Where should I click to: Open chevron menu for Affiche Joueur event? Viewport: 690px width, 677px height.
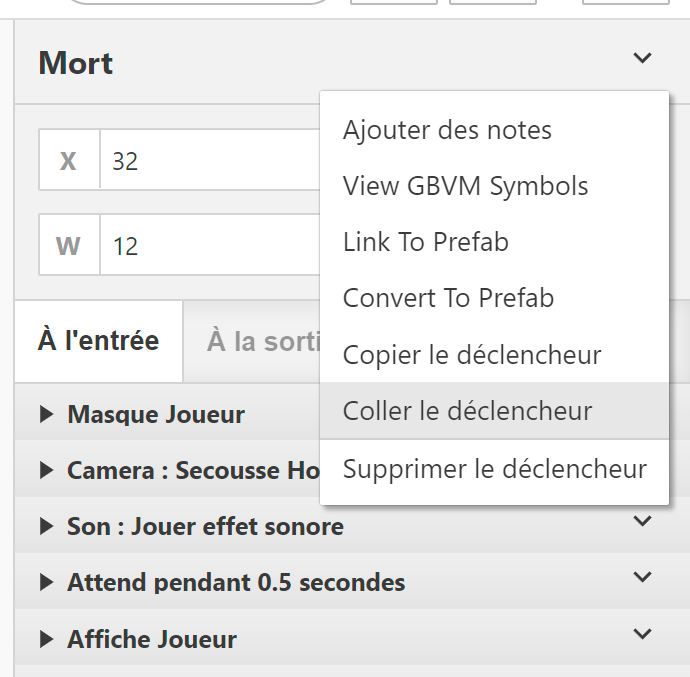[x=642, y=633]
